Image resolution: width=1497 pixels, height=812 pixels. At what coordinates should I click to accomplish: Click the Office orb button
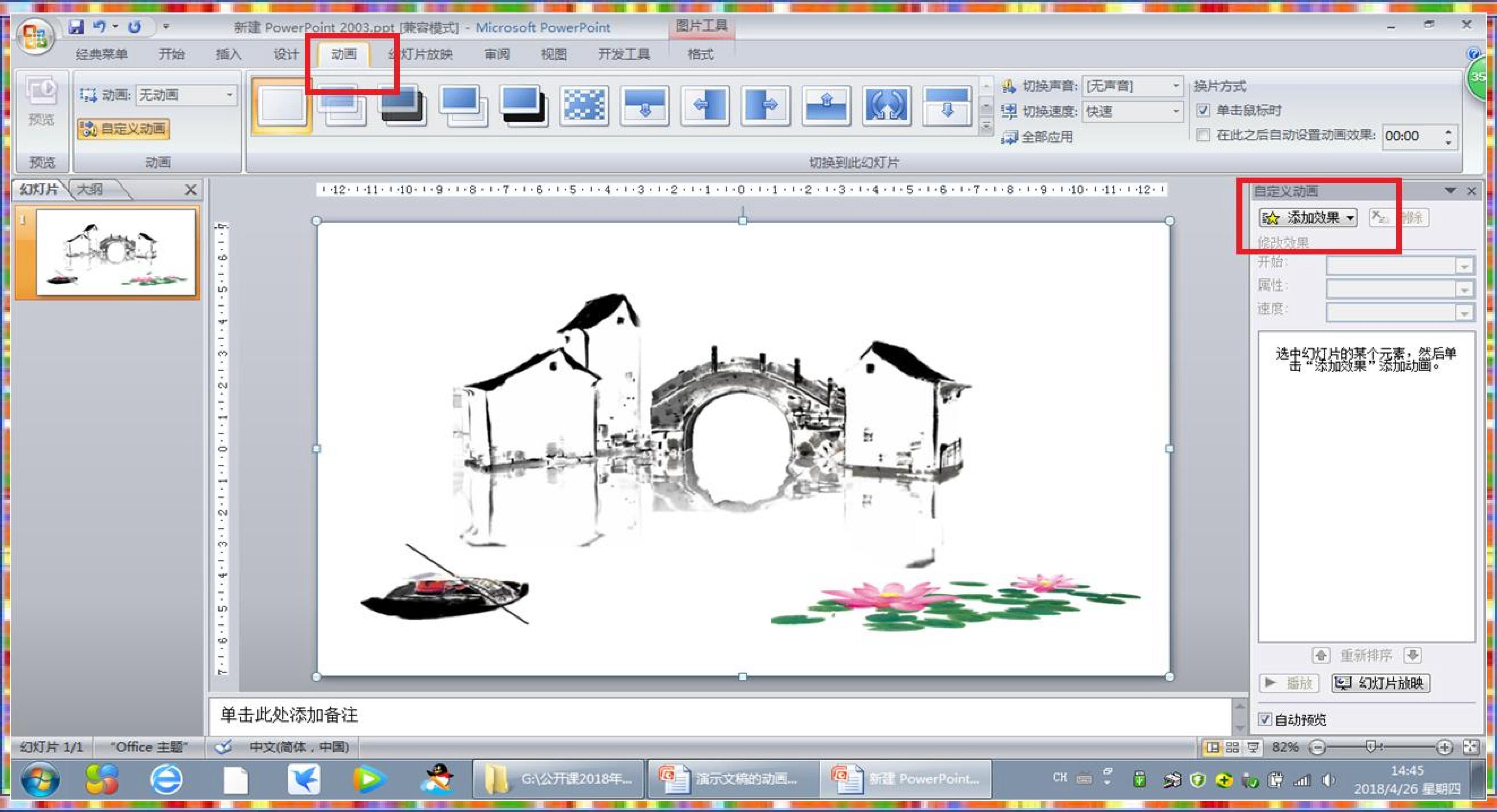click(35, 37)
